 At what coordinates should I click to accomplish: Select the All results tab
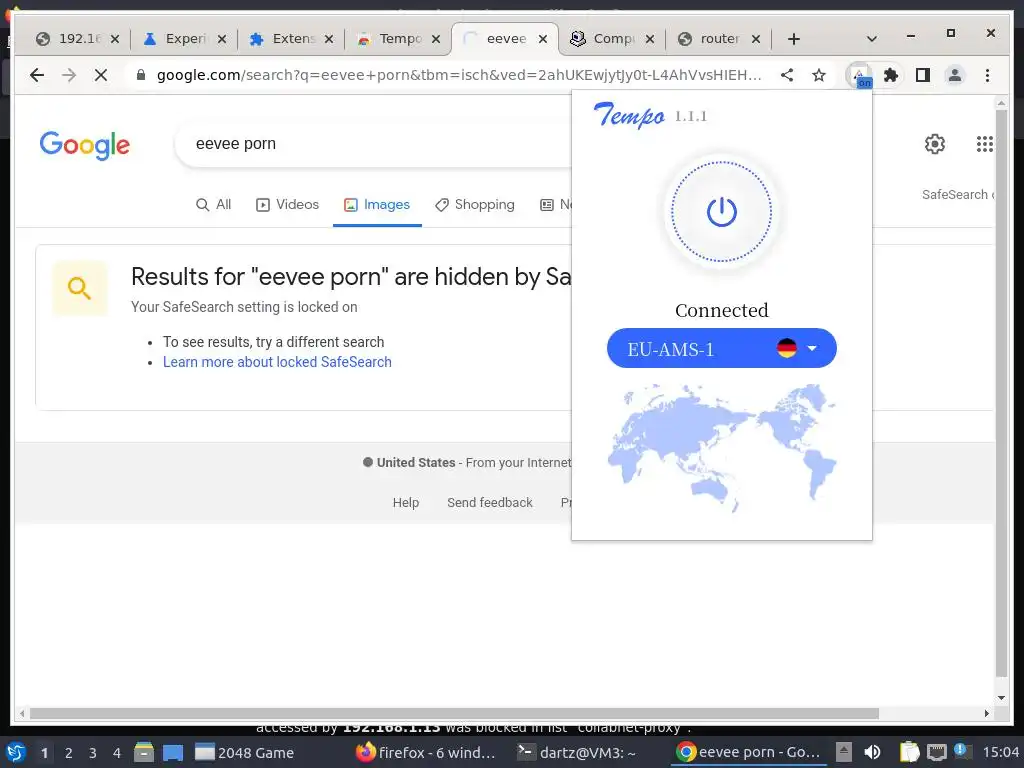click(x=214, y=204)
